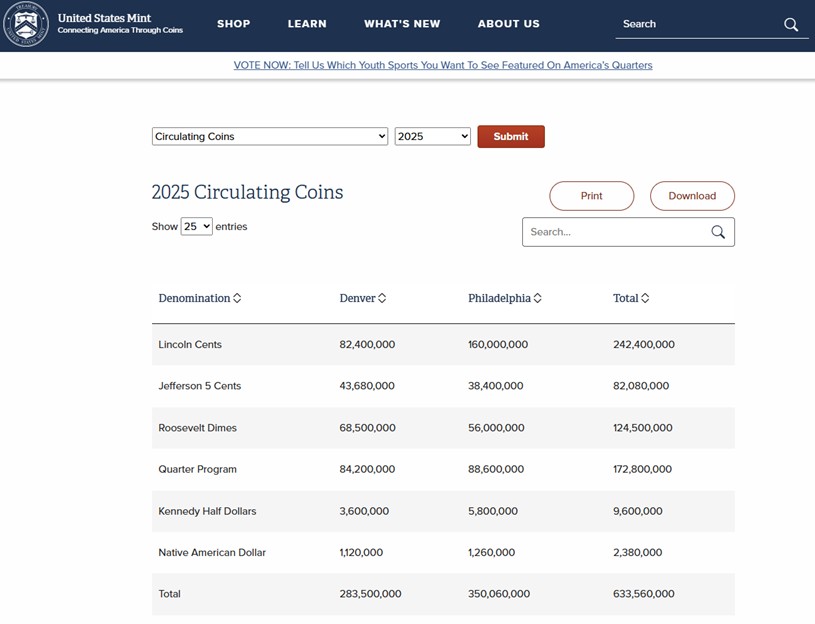Click total value 2,380,000
The image size is (815, 624).
click(637, 553)
